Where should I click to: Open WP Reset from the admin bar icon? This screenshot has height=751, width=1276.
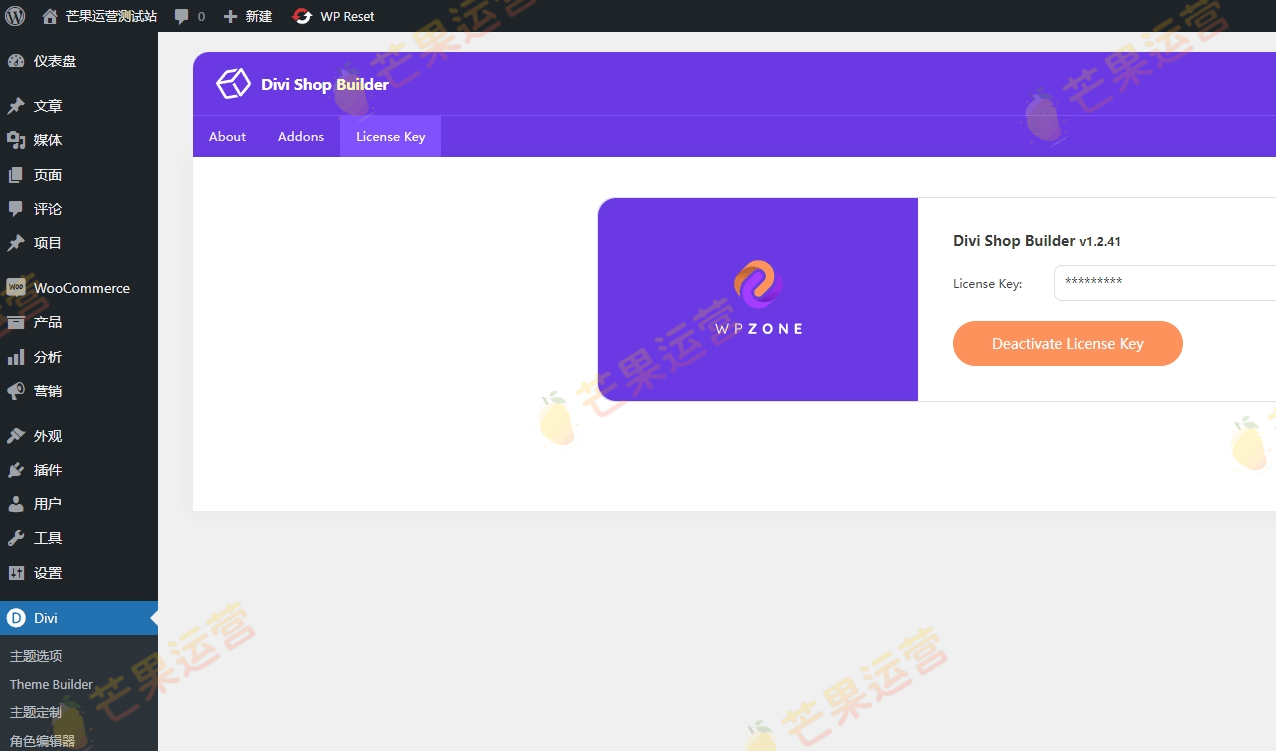pos(301,15)
